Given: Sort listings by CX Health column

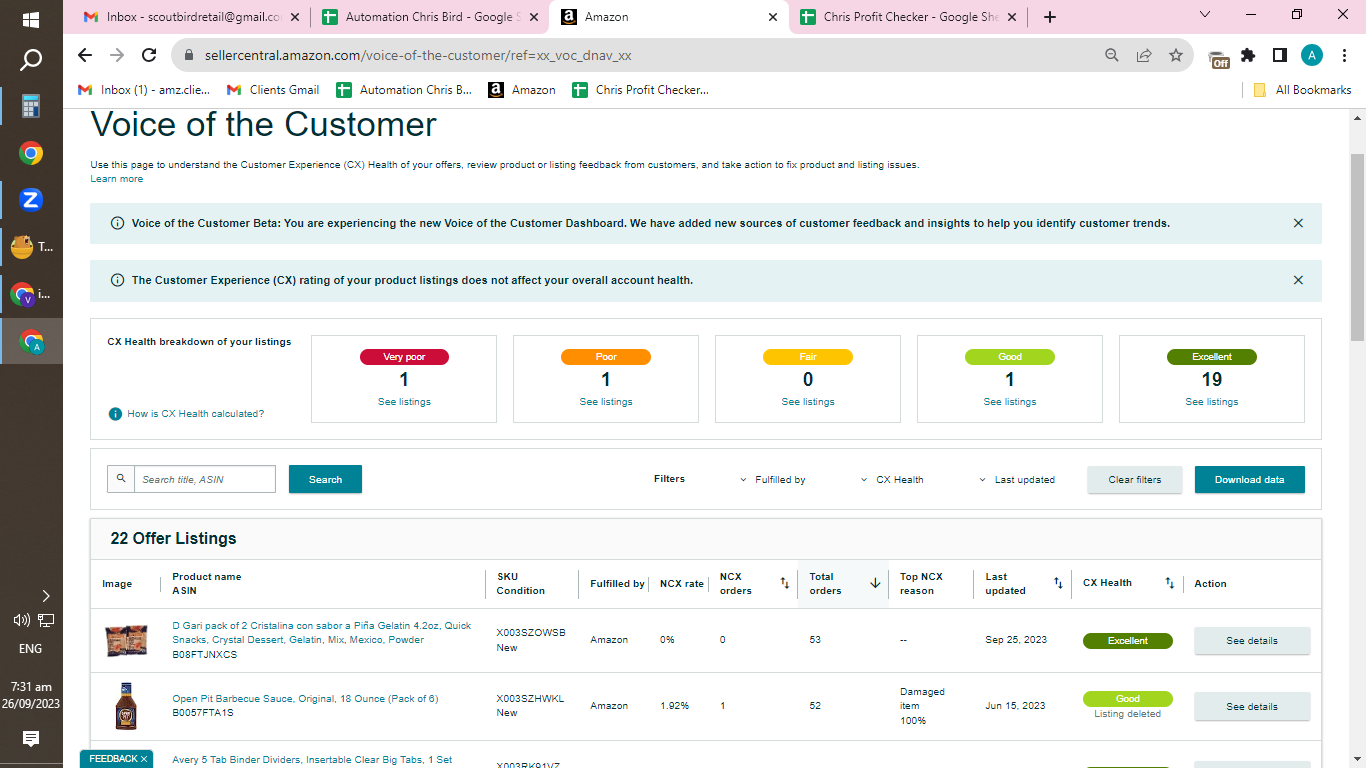Looking at the screenshot, I should [1169, 583].
